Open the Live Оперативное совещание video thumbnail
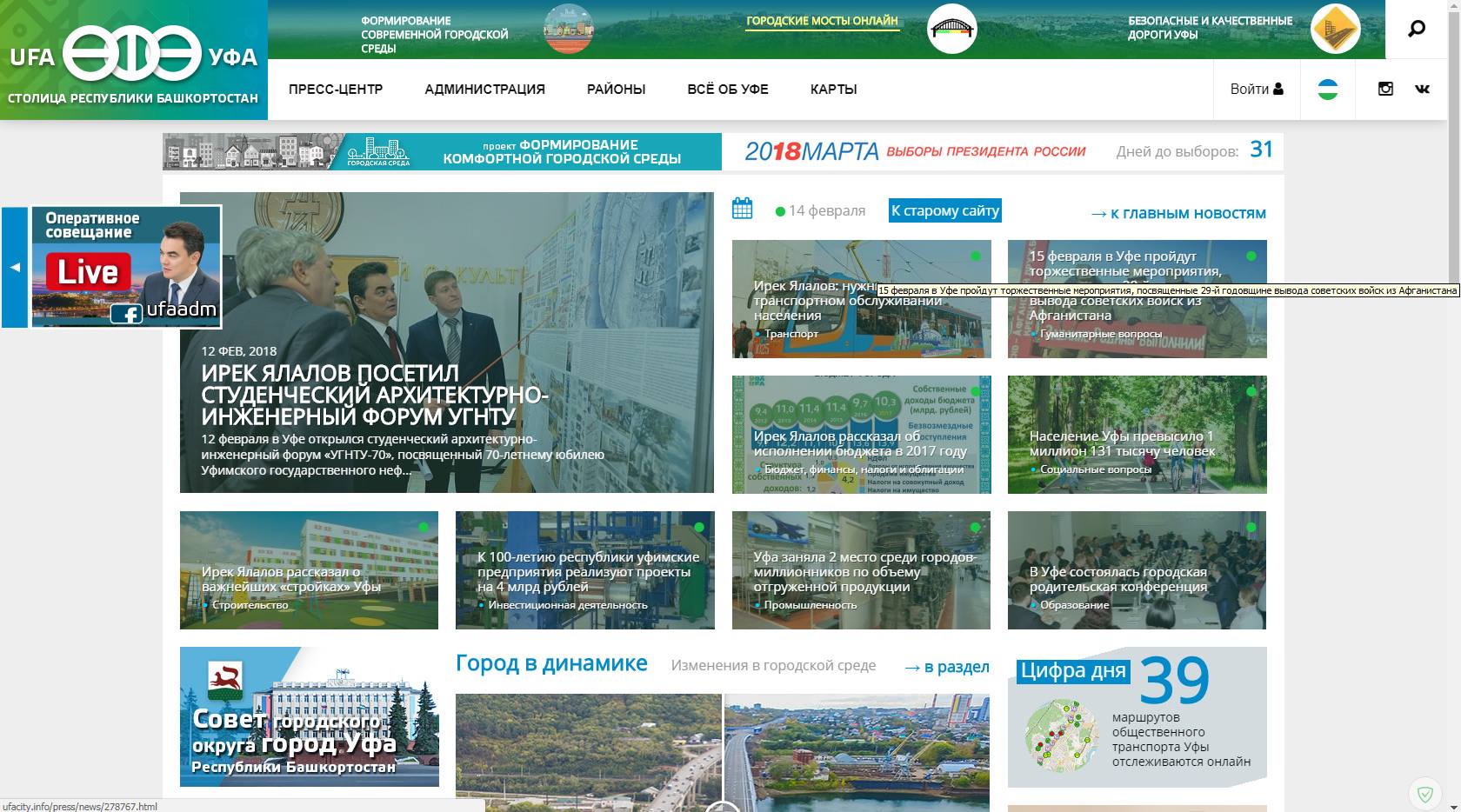The width and height of the screenshot is (1461, 812). tap(126, 267)
